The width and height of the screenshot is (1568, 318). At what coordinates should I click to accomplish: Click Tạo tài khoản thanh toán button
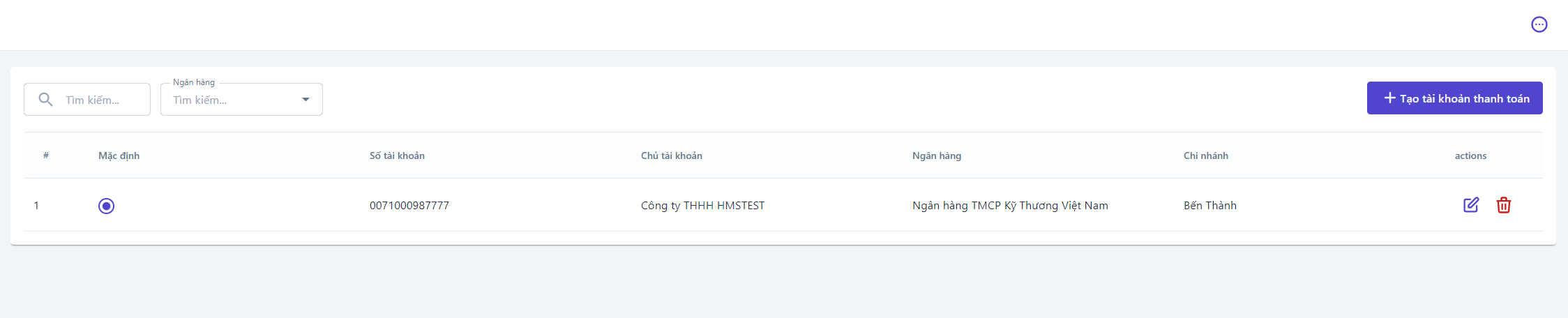[x=1454, y=98]
